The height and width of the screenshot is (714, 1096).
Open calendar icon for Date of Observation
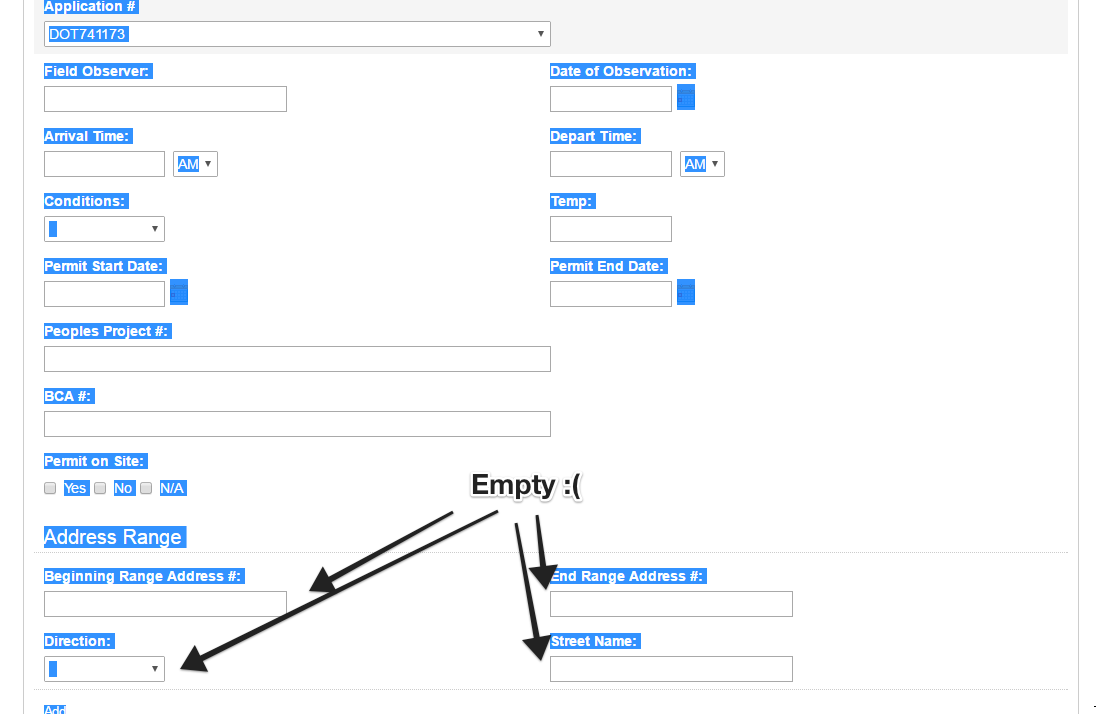686,98
